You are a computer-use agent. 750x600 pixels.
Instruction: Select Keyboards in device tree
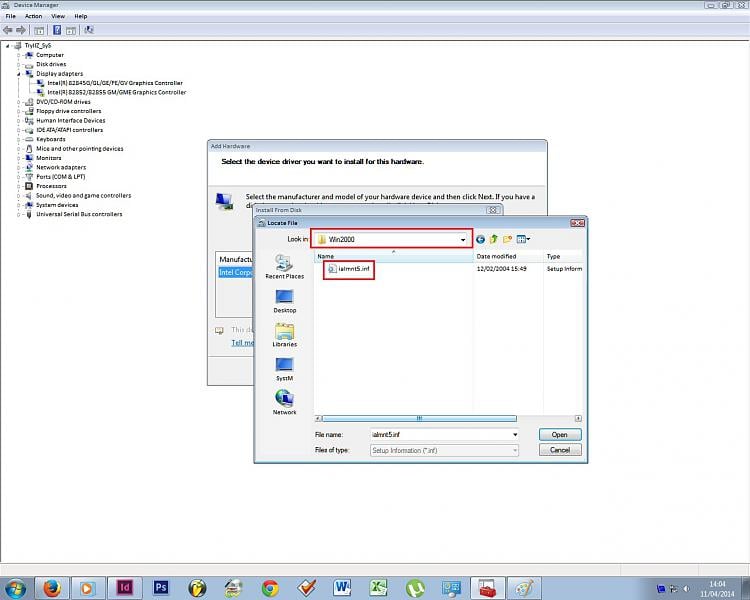[51, 139]
